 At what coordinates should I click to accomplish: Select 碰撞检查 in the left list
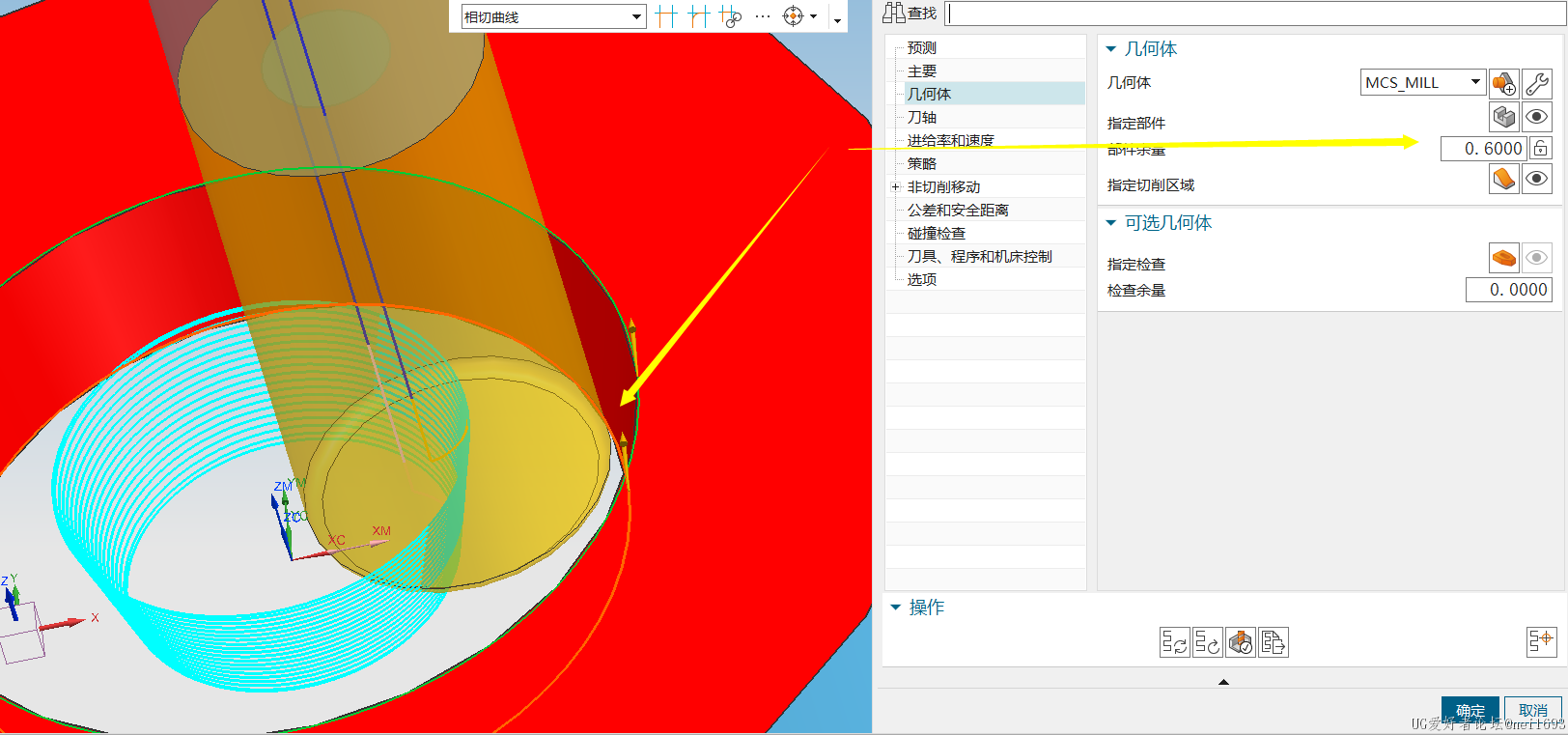[936, 233]
